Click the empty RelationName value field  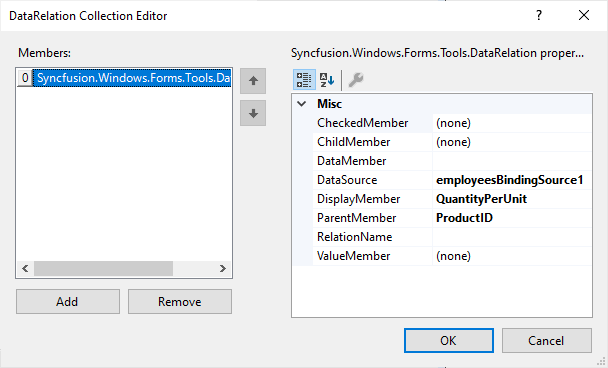[x=512, y=237]
